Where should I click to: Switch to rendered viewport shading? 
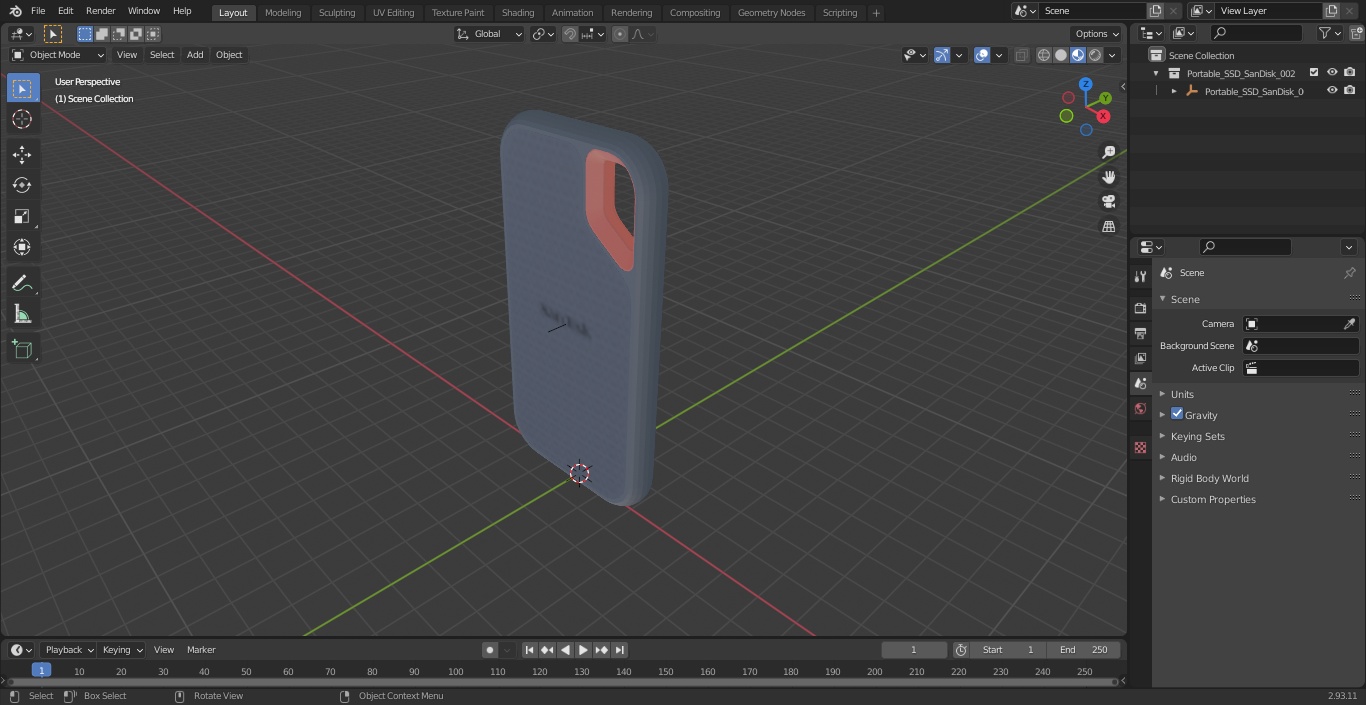point(1095,55)
